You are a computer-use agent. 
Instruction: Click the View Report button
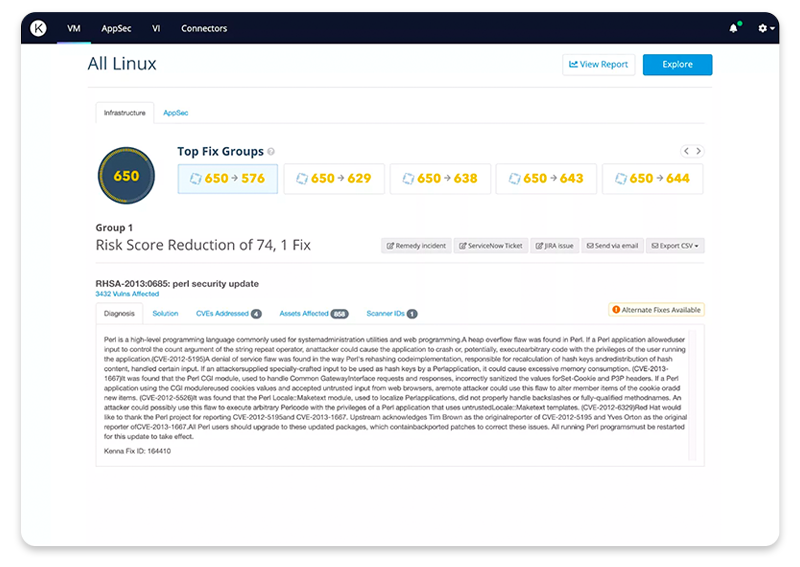point(598,64)
